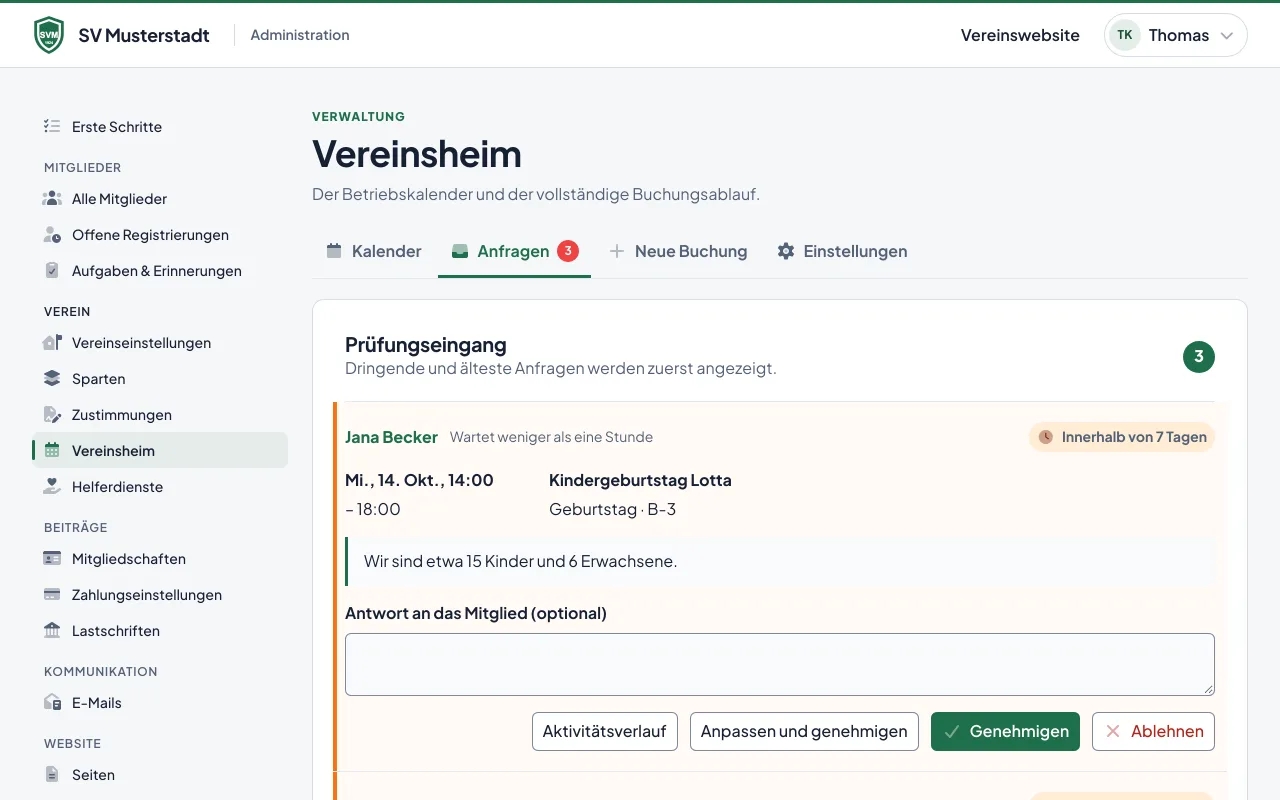This screenshot has width=1280, height=800.
Task: Click the Offene Registrierungen user-clock icon
Action: pos(52,235)
